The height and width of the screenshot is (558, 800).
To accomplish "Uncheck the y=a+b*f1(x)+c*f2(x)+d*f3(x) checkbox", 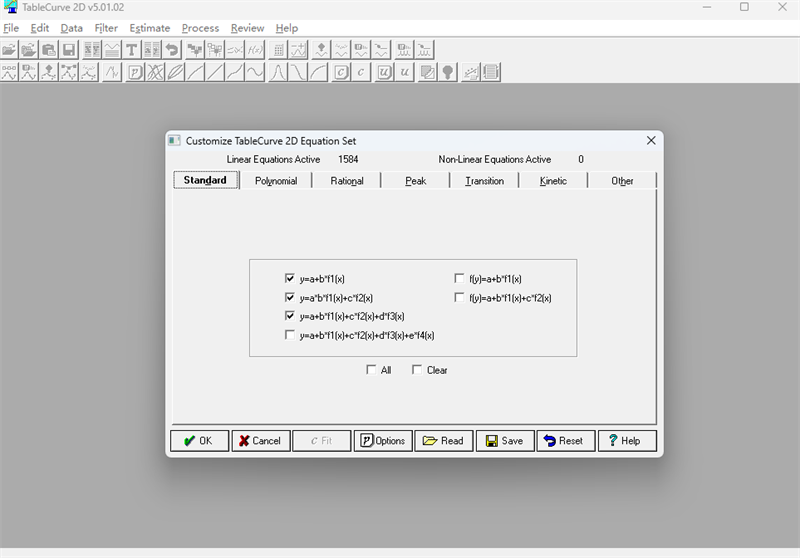I will (x=290, y=316).
